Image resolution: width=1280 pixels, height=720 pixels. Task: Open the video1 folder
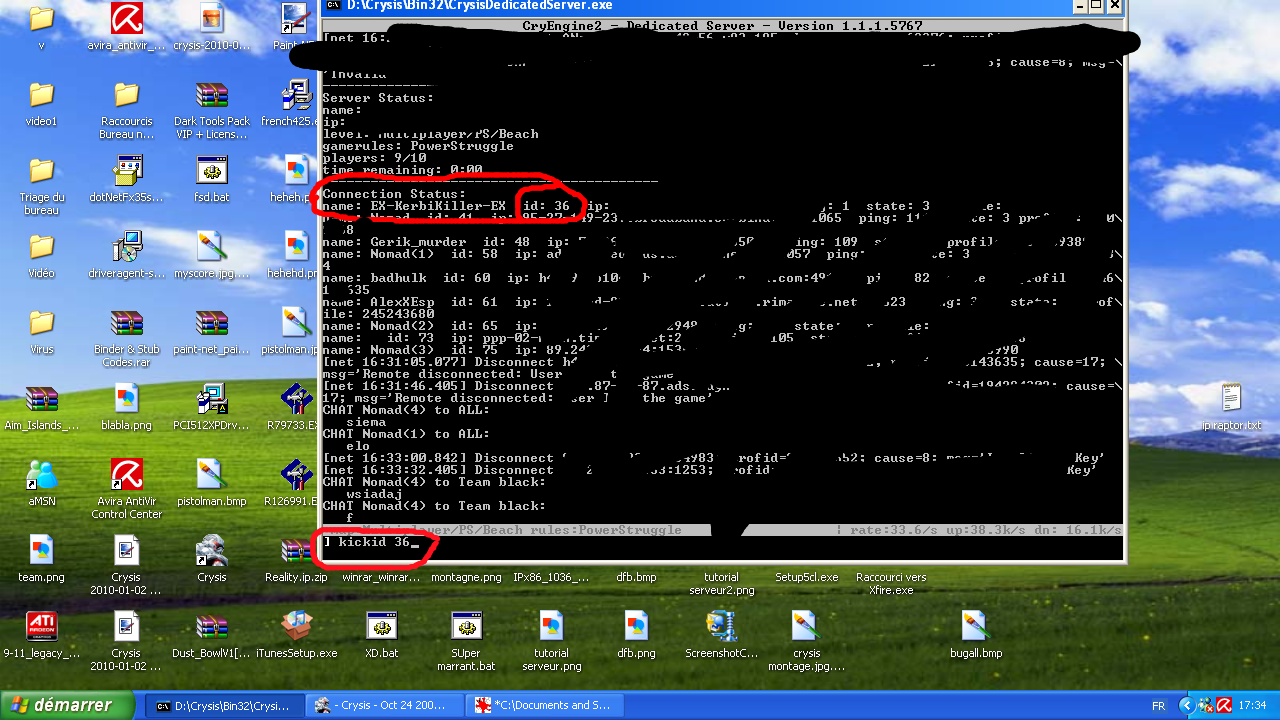[x=41, y=95]
